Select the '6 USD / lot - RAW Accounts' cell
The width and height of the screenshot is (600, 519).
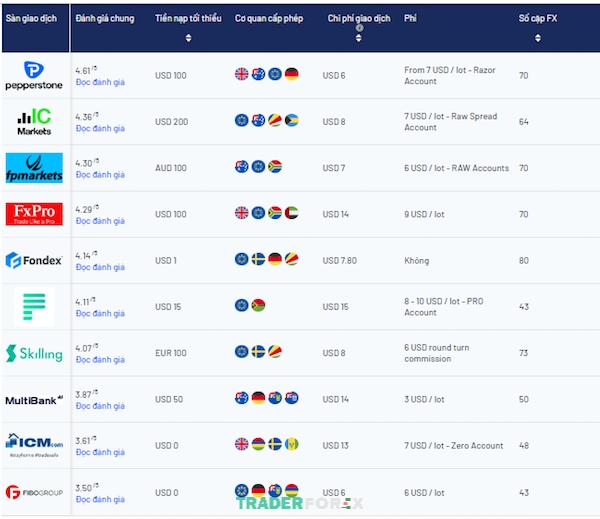[x=457, y=168]
